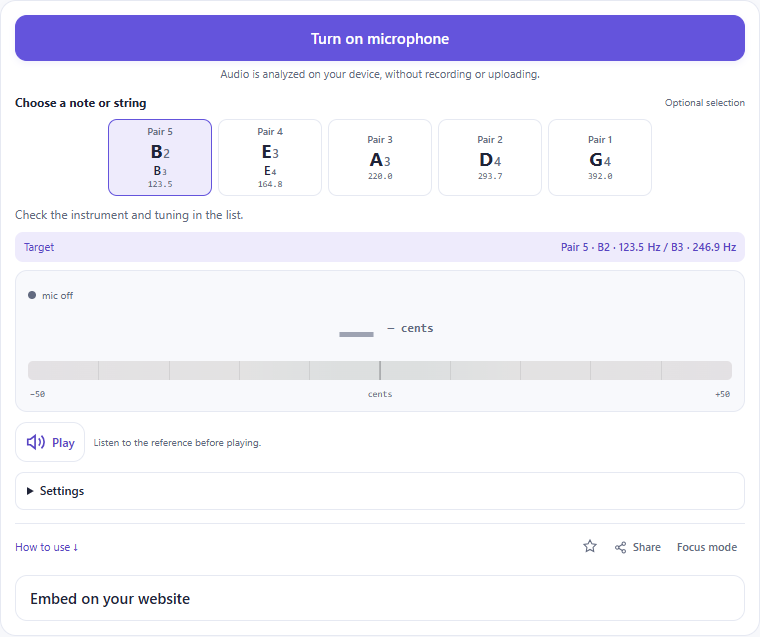
Task: Click the Choose a note or string heading
Action: [80, 103]
